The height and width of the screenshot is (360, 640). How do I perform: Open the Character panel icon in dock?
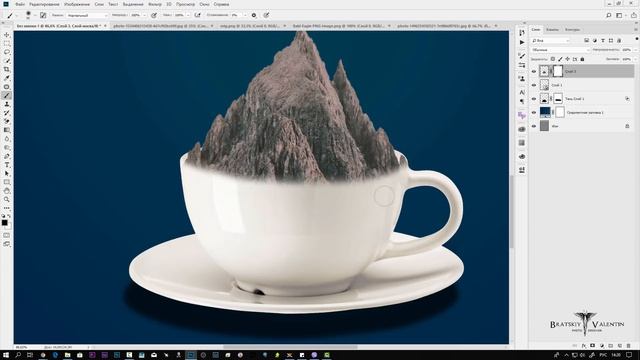click(522, 93)
